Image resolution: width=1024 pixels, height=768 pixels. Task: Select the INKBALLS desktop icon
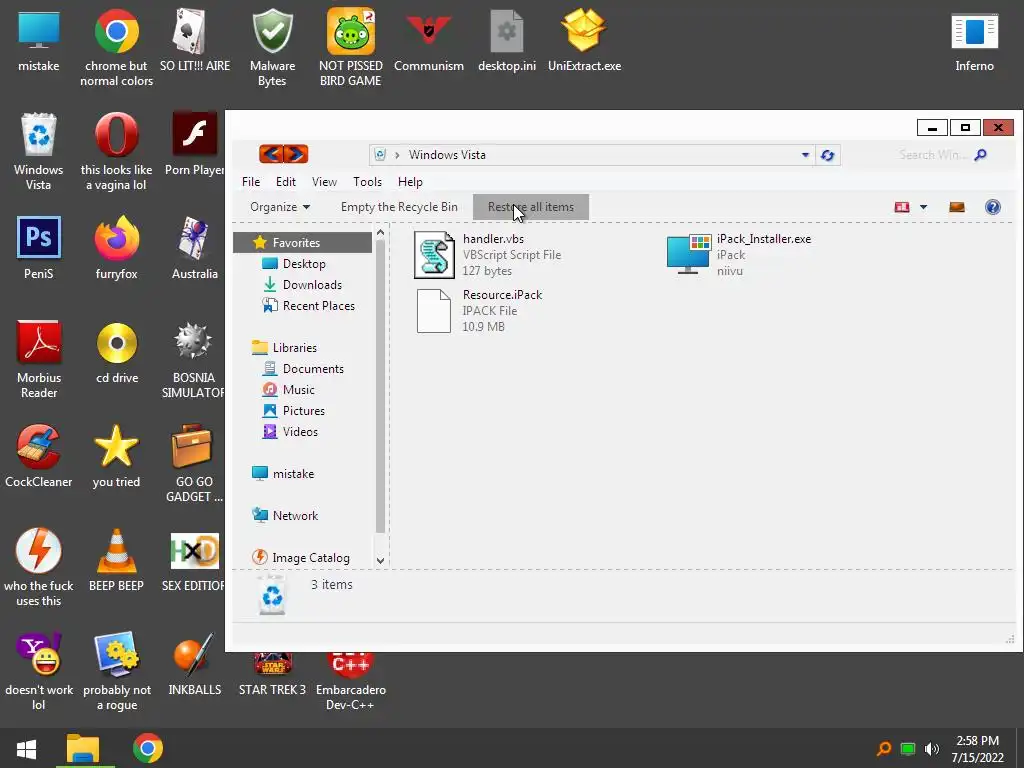(195, 664)
